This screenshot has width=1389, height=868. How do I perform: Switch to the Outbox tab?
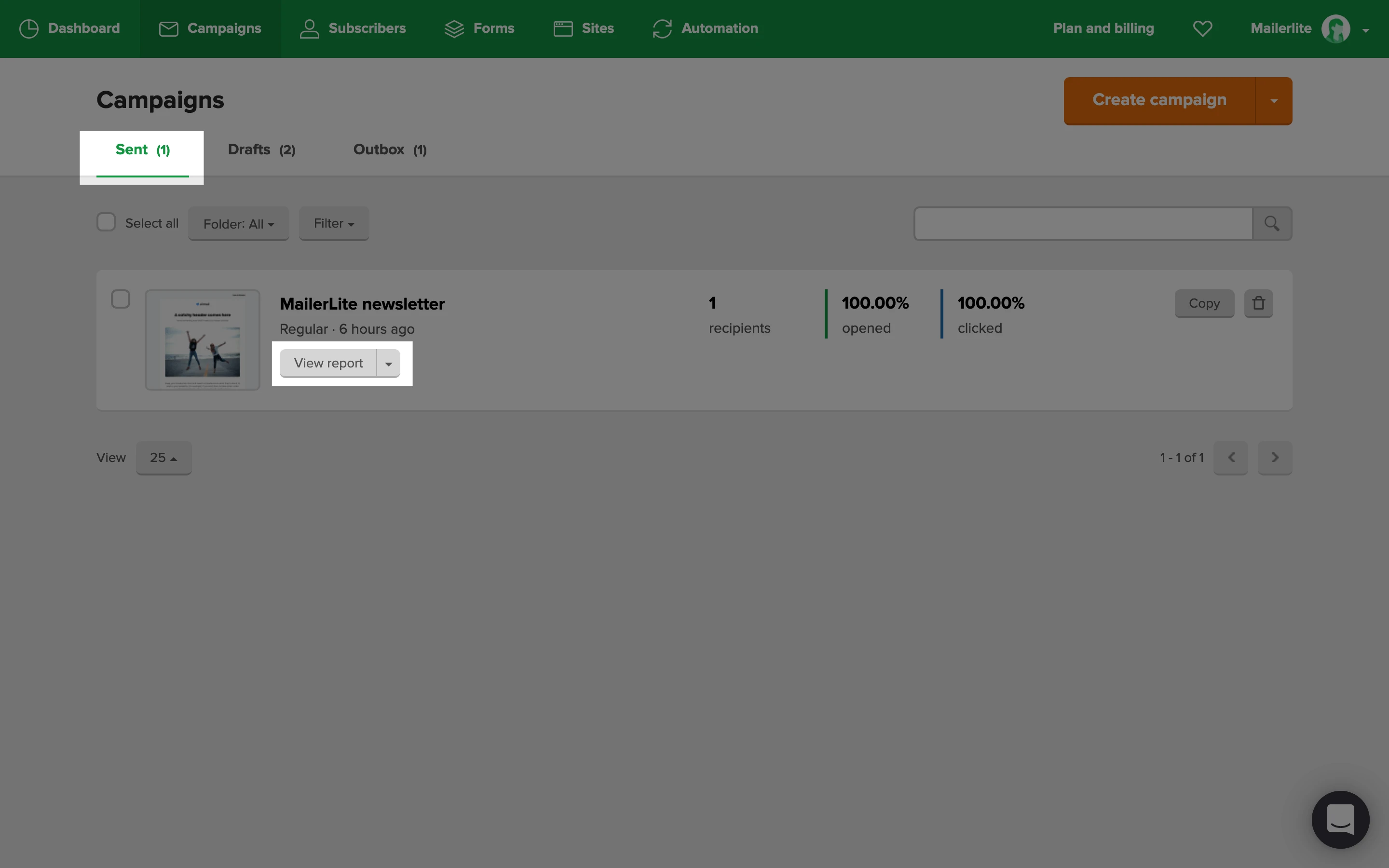pos(390,150)
